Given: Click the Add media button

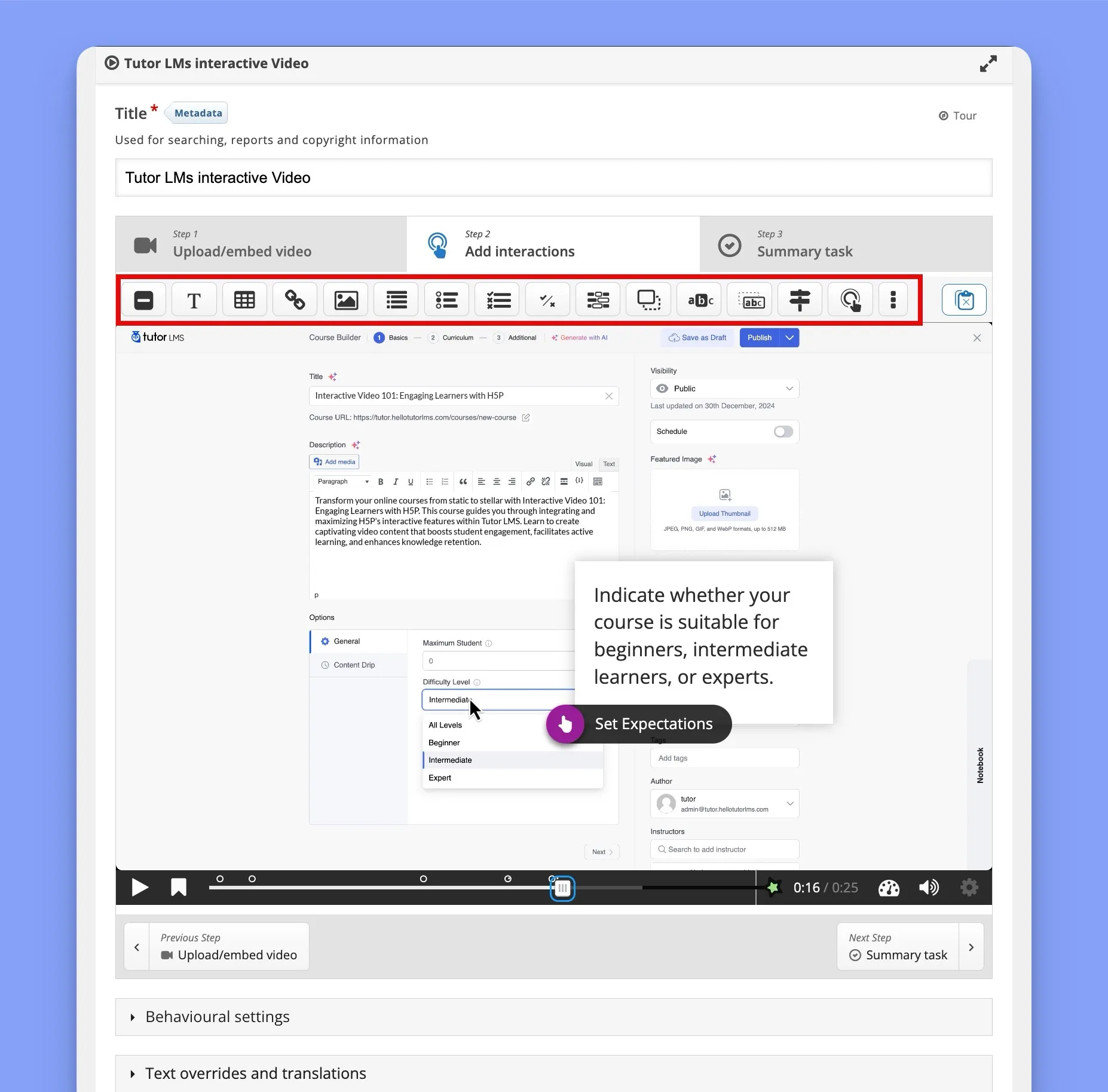Looking at the screenshot, I should [x=334, y=462].
